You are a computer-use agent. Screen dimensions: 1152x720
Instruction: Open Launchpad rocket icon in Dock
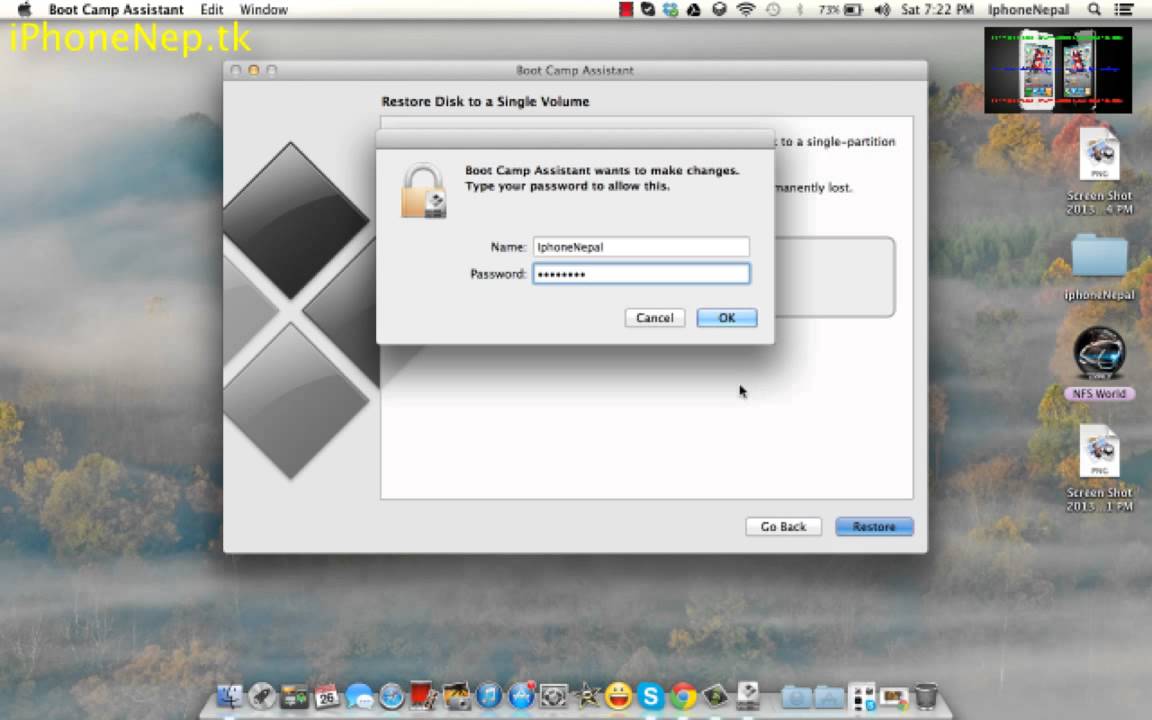pyautogui.click(x=262, y=696)
